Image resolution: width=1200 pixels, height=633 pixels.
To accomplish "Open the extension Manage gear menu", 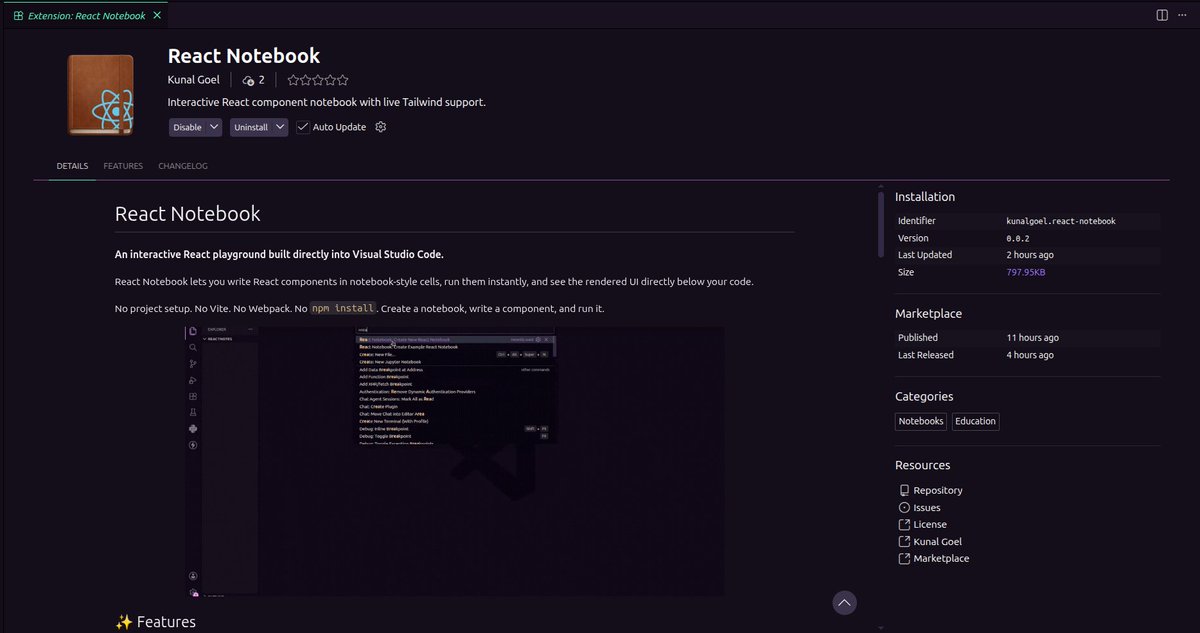I will [380, 127].
